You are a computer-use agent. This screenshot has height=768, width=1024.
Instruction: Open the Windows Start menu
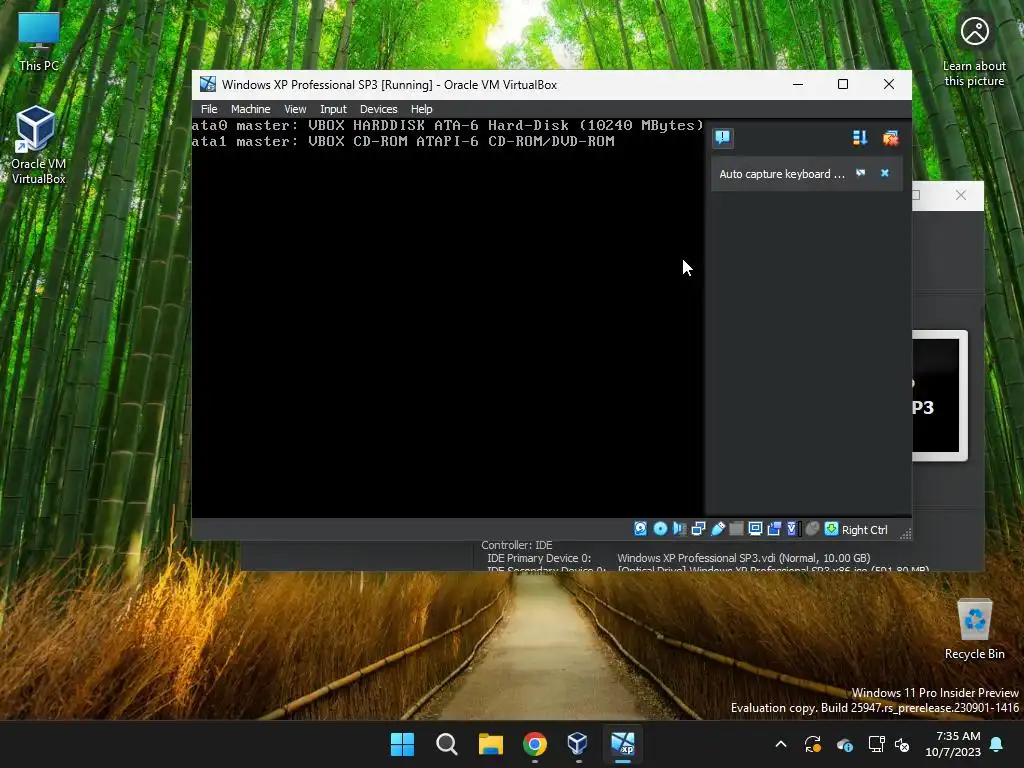pos(402,744)
